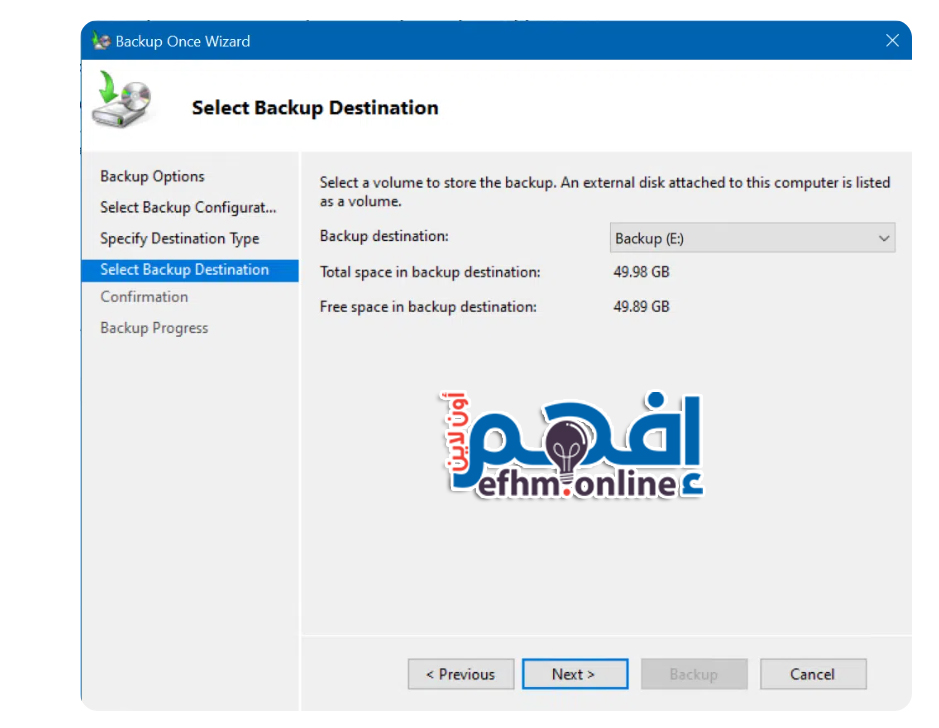Click the Backup destination label text
Screen dimensions: 939x728
(384, 236)
